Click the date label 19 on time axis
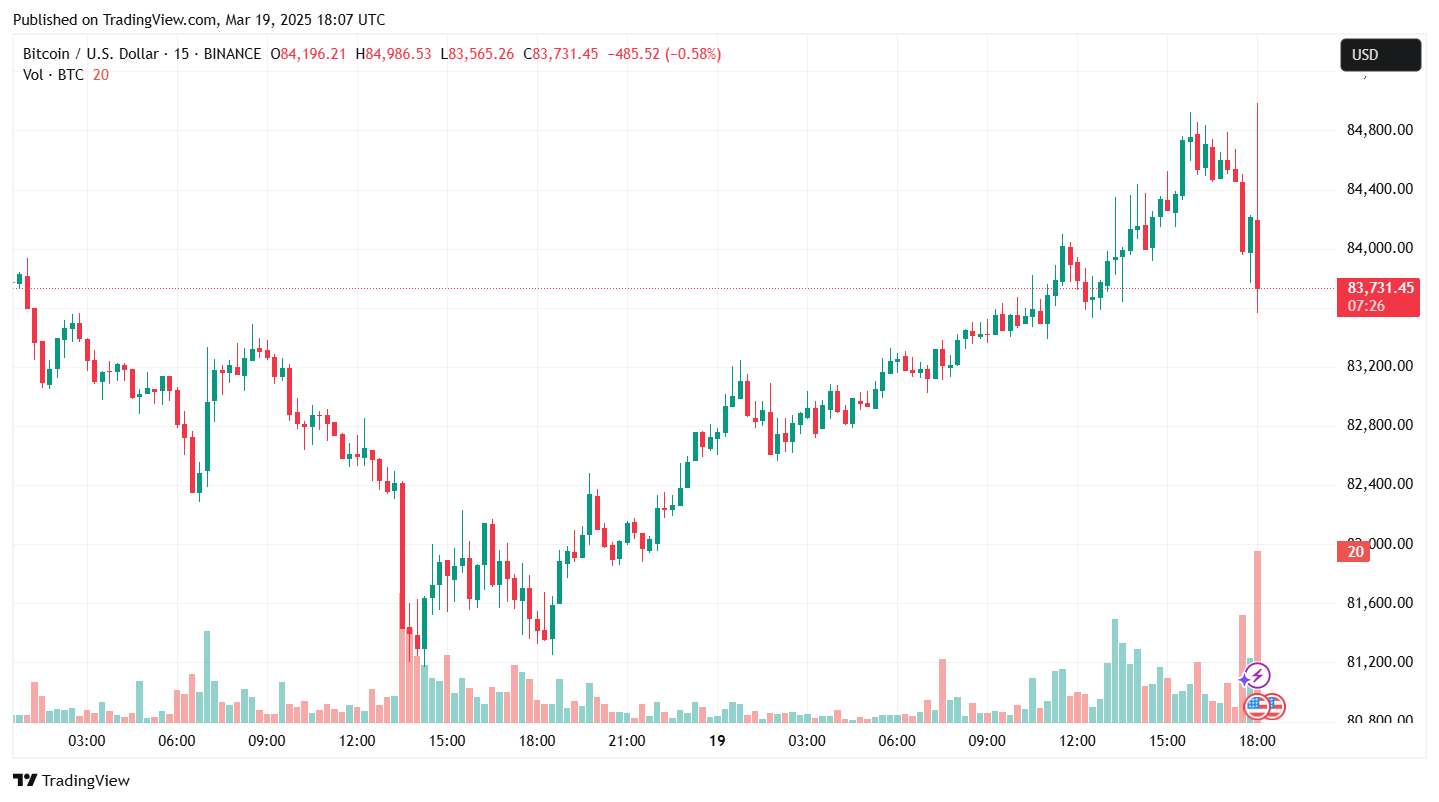 click(716, 741)
